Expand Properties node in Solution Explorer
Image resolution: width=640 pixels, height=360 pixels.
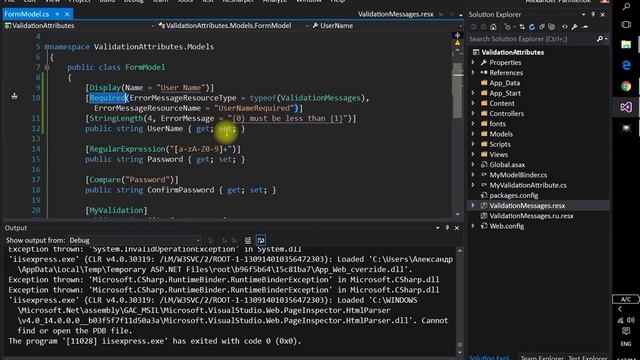[x=473, y=62]
